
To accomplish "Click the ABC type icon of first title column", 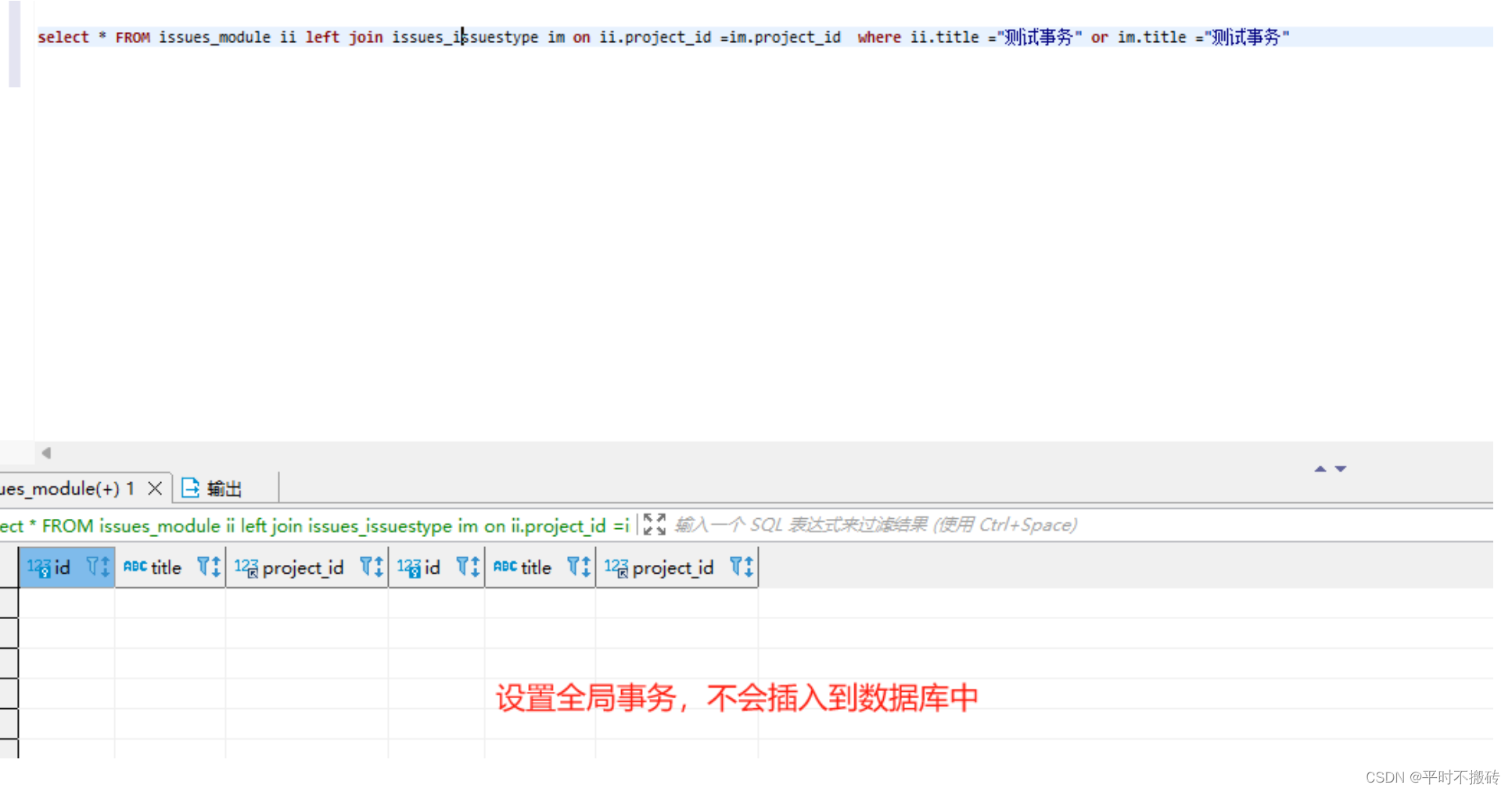I will coord(135,566).
